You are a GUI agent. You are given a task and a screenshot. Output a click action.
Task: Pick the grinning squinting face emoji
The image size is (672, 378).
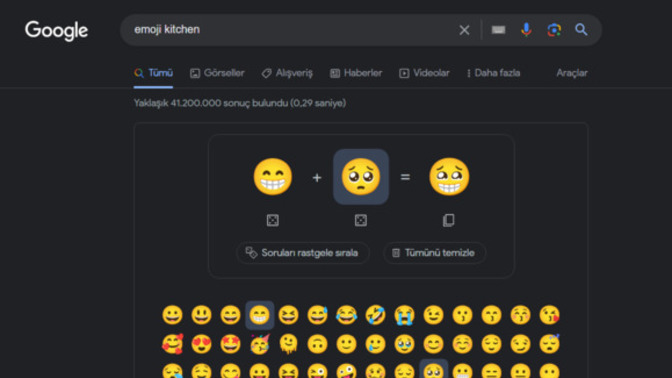288,315
